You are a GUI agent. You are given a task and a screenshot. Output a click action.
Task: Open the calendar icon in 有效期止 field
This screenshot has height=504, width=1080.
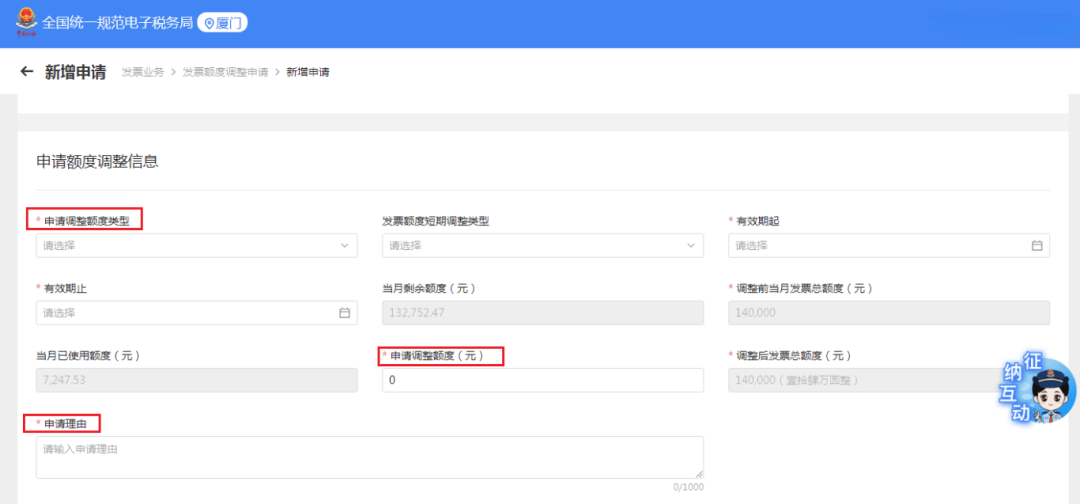tap(344, 313)
